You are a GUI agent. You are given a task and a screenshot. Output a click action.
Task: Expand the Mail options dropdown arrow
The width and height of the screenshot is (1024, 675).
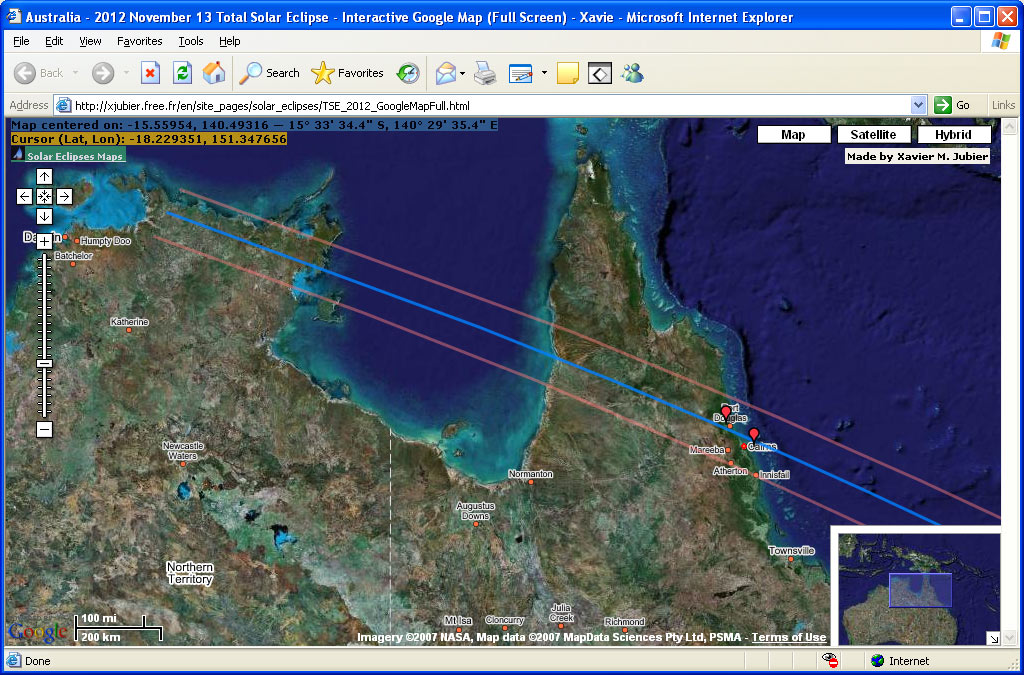[462, 73]
